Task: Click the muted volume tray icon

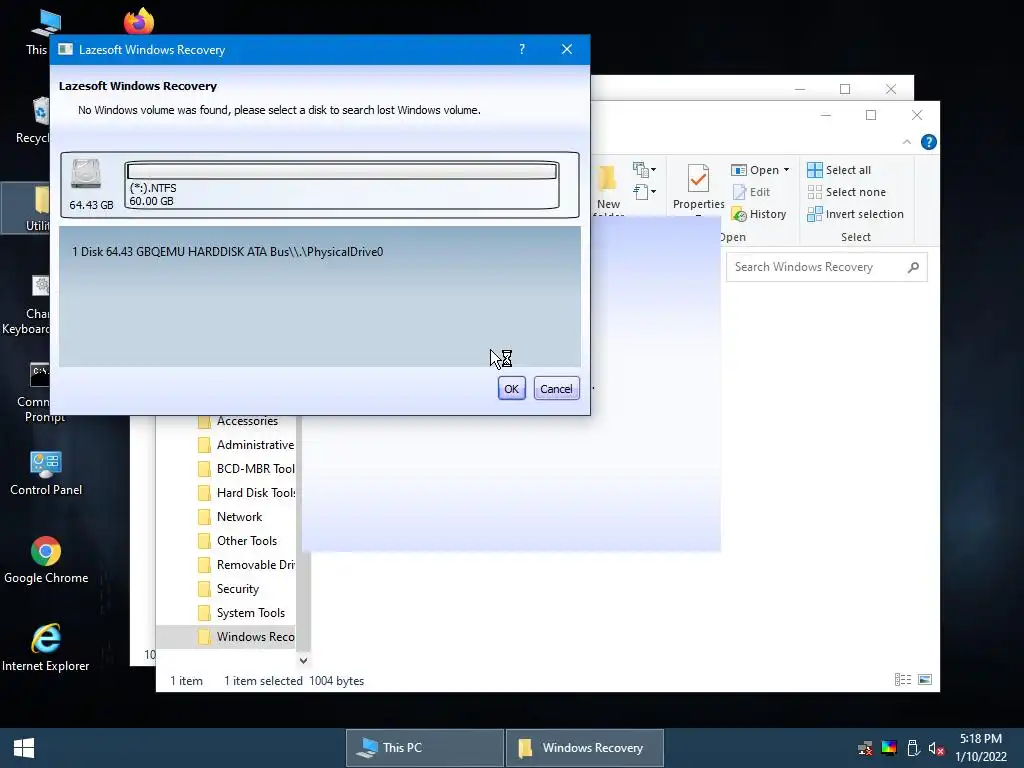Action: click(x=936, y=748)
